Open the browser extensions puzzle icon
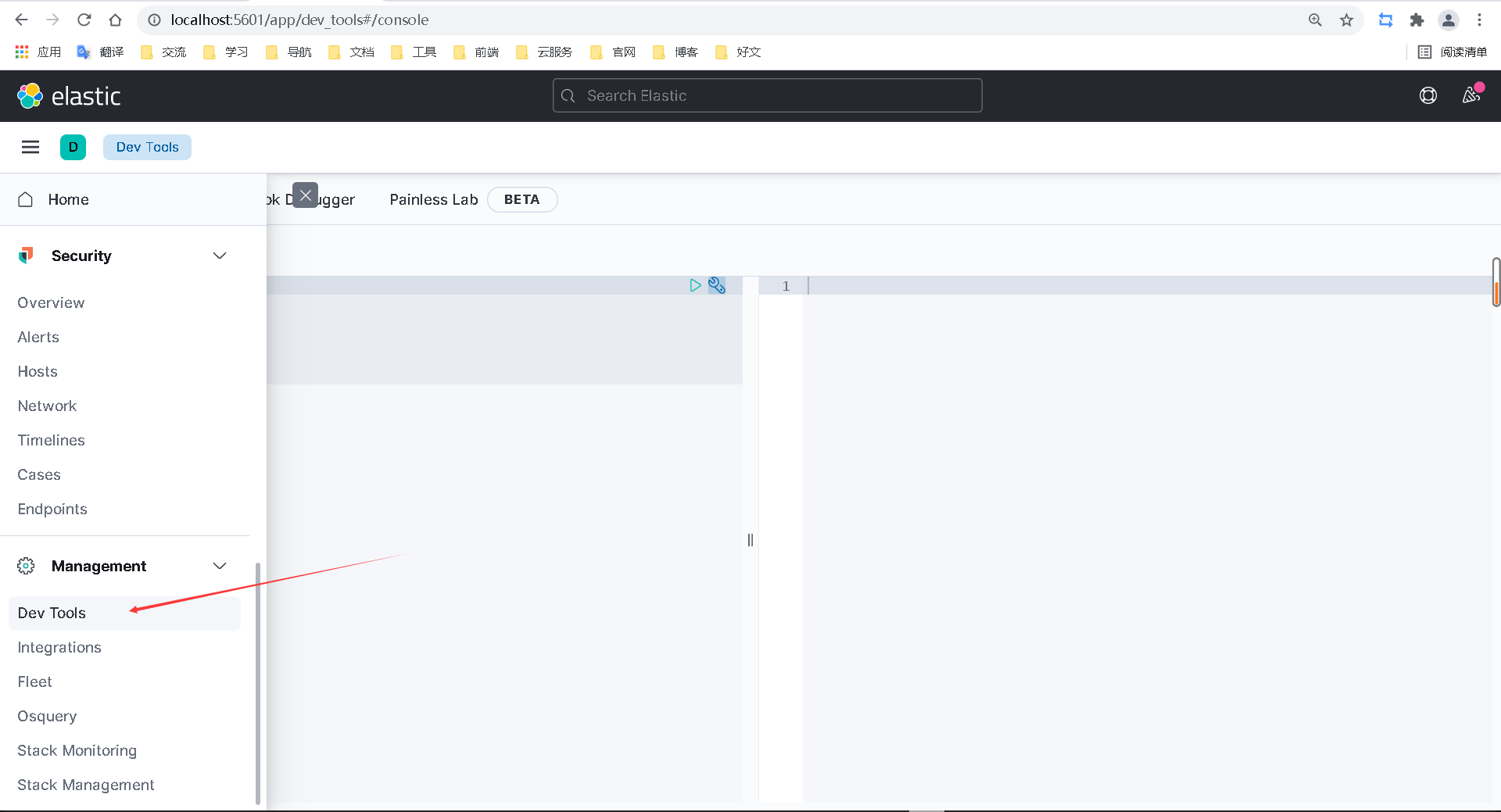Viewport: 1501px width, 812px height. tap(1417, 20)
